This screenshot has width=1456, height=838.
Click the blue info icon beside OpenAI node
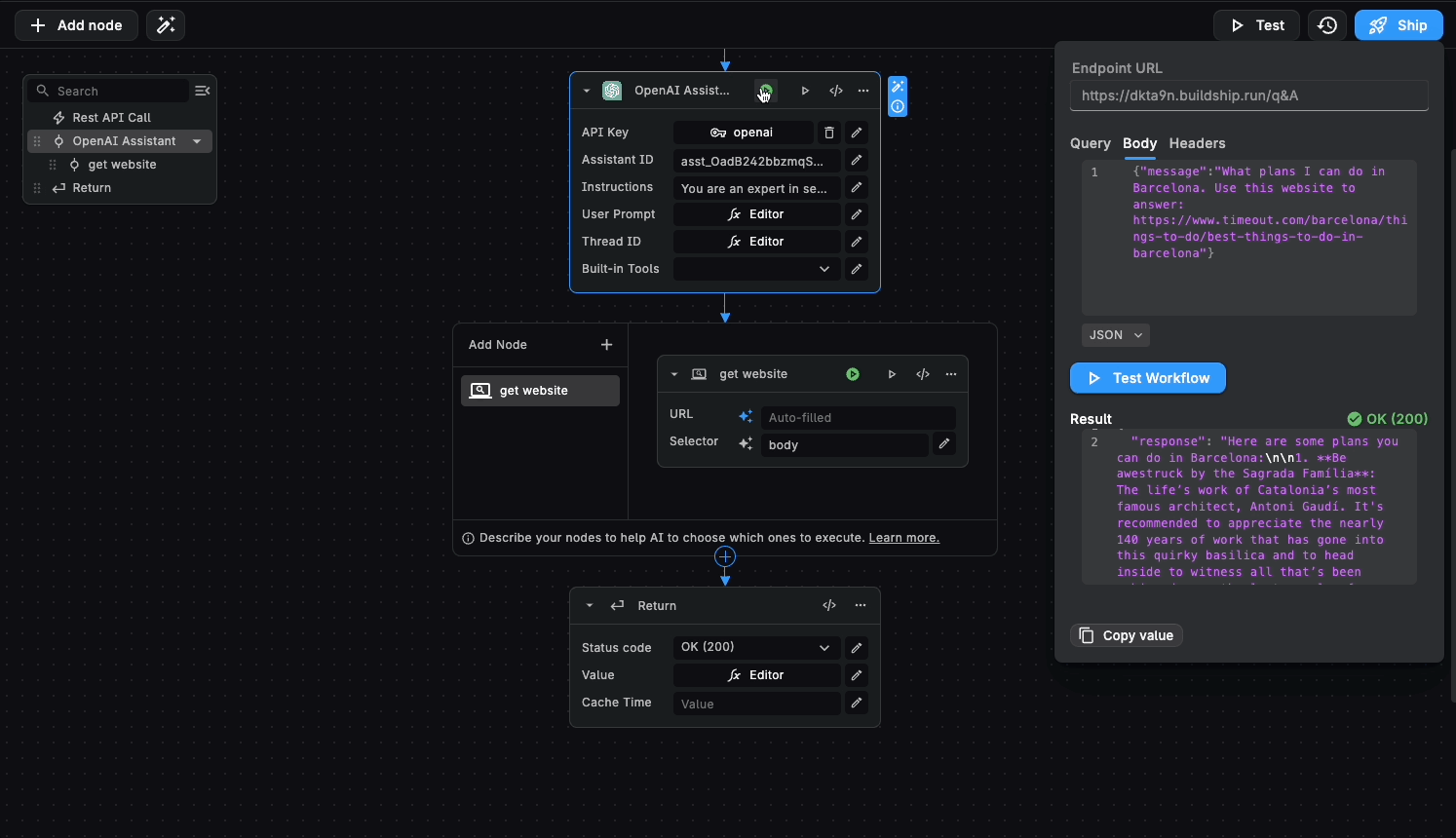[898, 106]
